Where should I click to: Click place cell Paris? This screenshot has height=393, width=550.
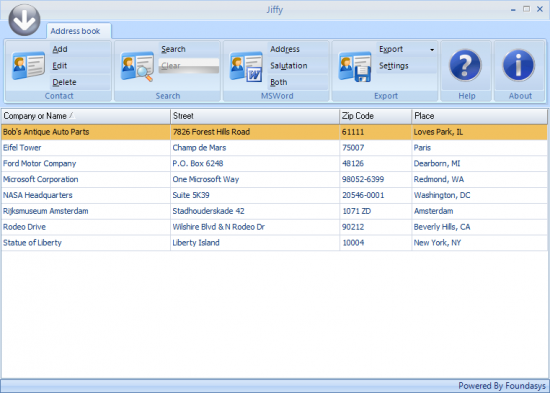[x=479, y=148]
